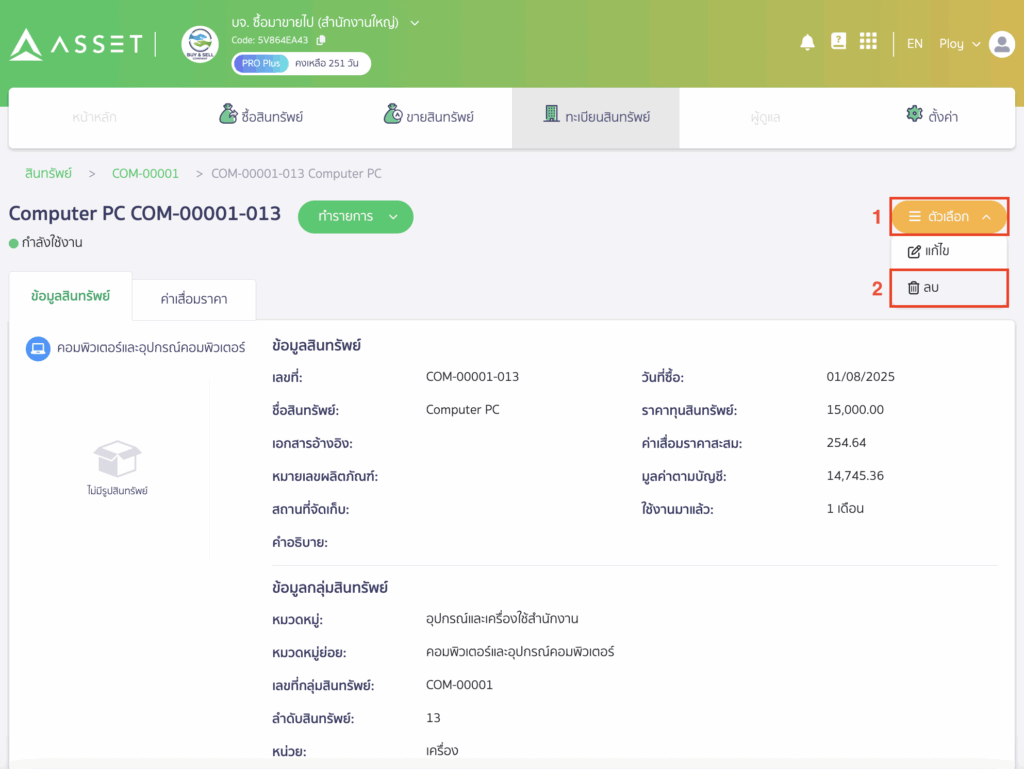The height and width of the screenshot is (769, 1024).
Task: Open the ทำรายการ dropdown button
Action: tap(355, 216)
